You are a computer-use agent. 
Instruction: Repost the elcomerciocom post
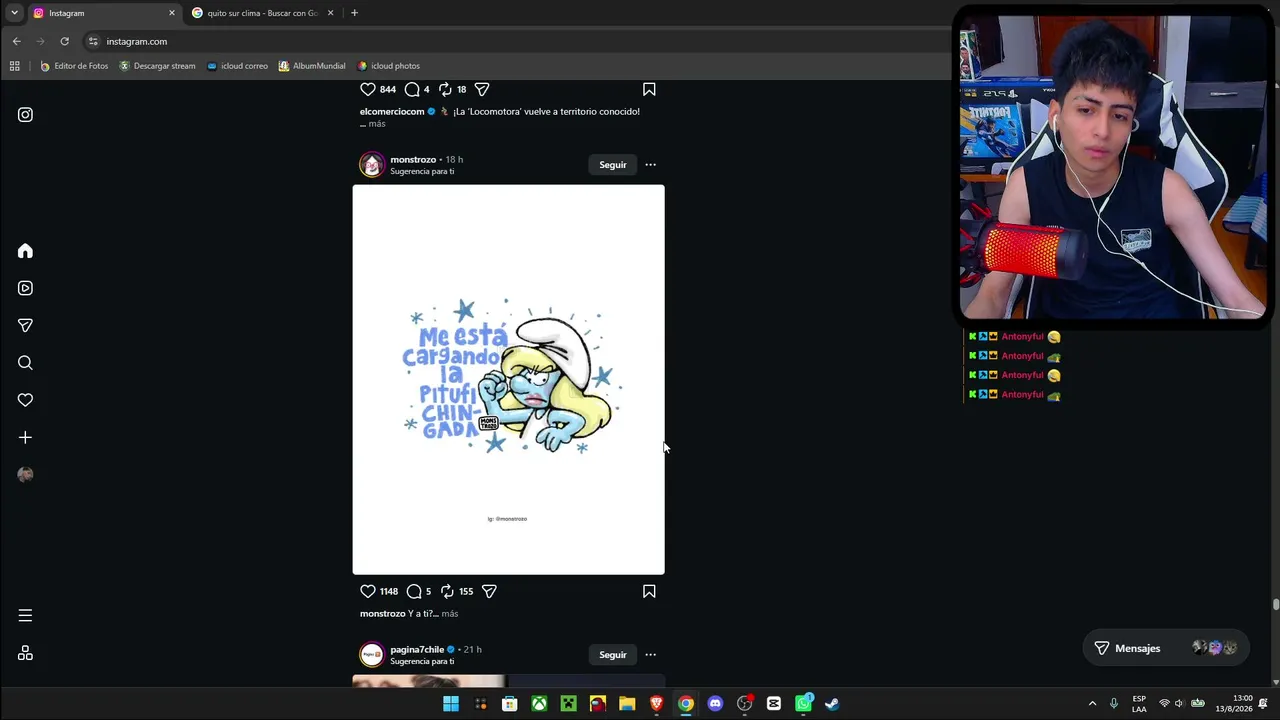[x=445, y=89]
